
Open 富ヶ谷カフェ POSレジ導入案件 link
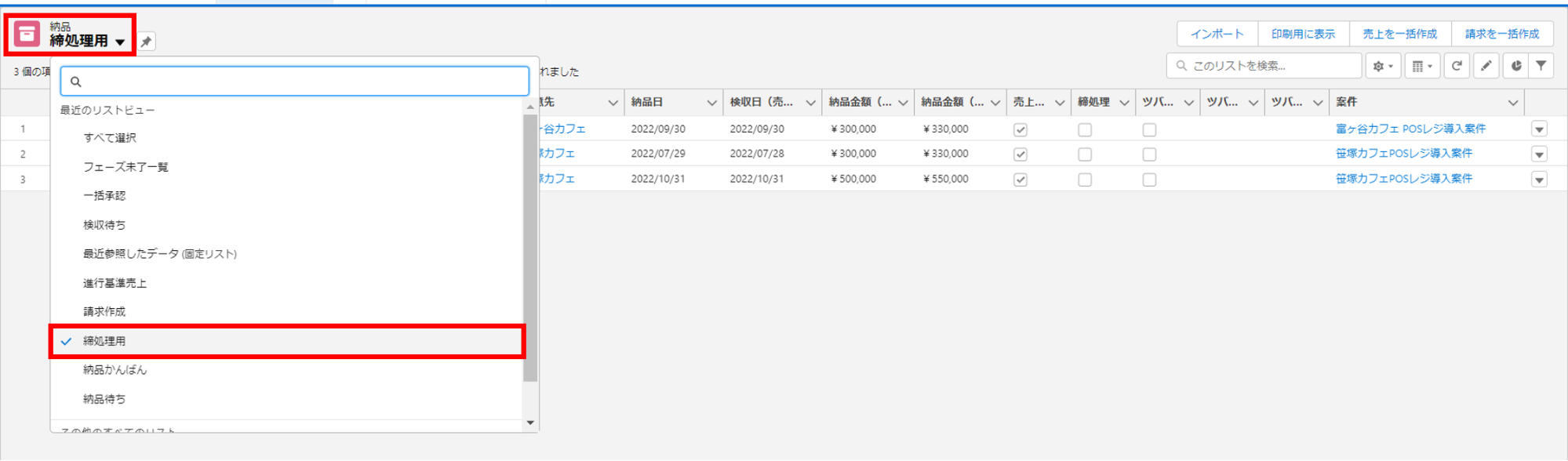[1410, 129]
